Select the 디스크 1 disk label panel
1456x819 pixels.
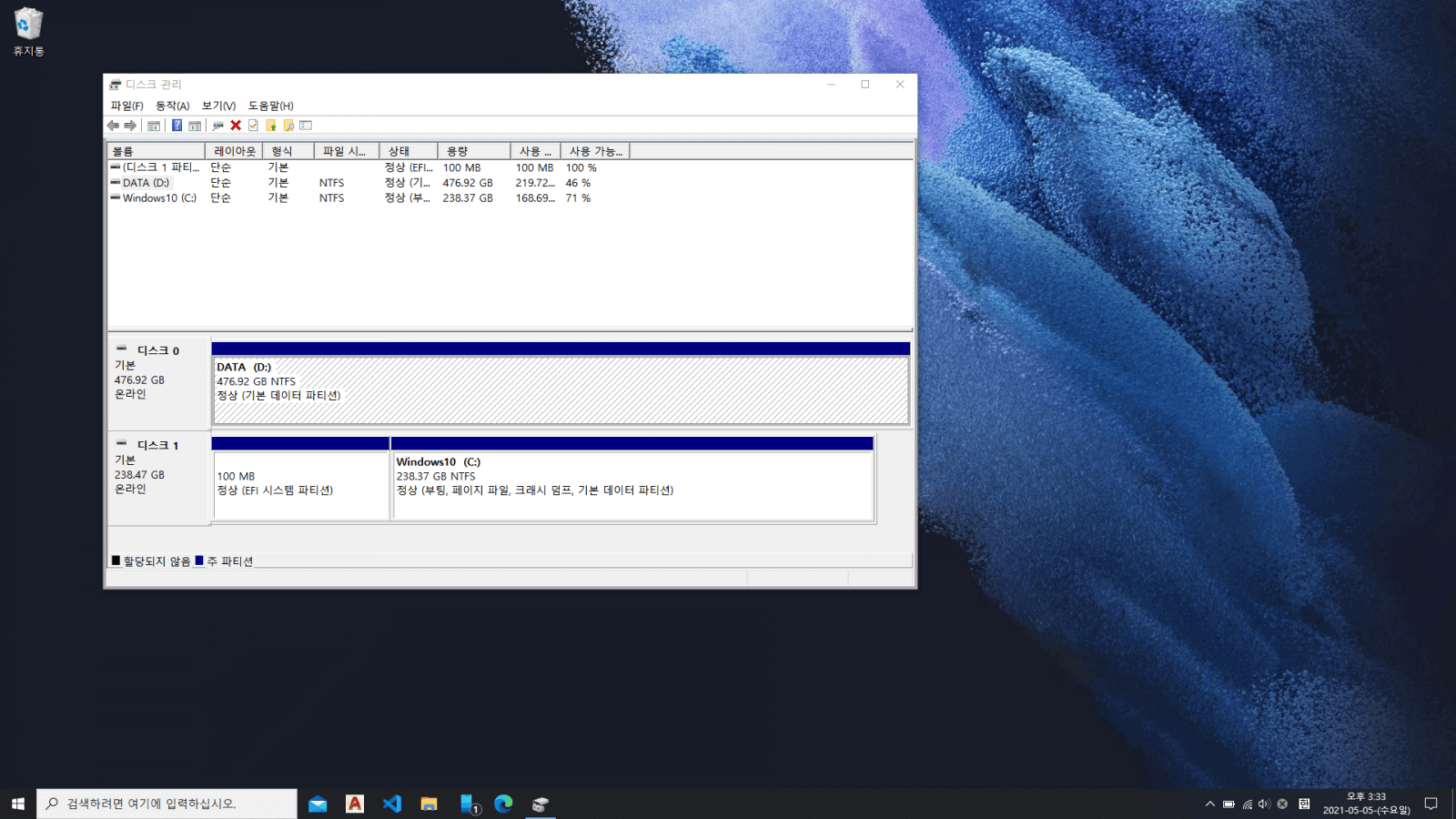point(159,479)
